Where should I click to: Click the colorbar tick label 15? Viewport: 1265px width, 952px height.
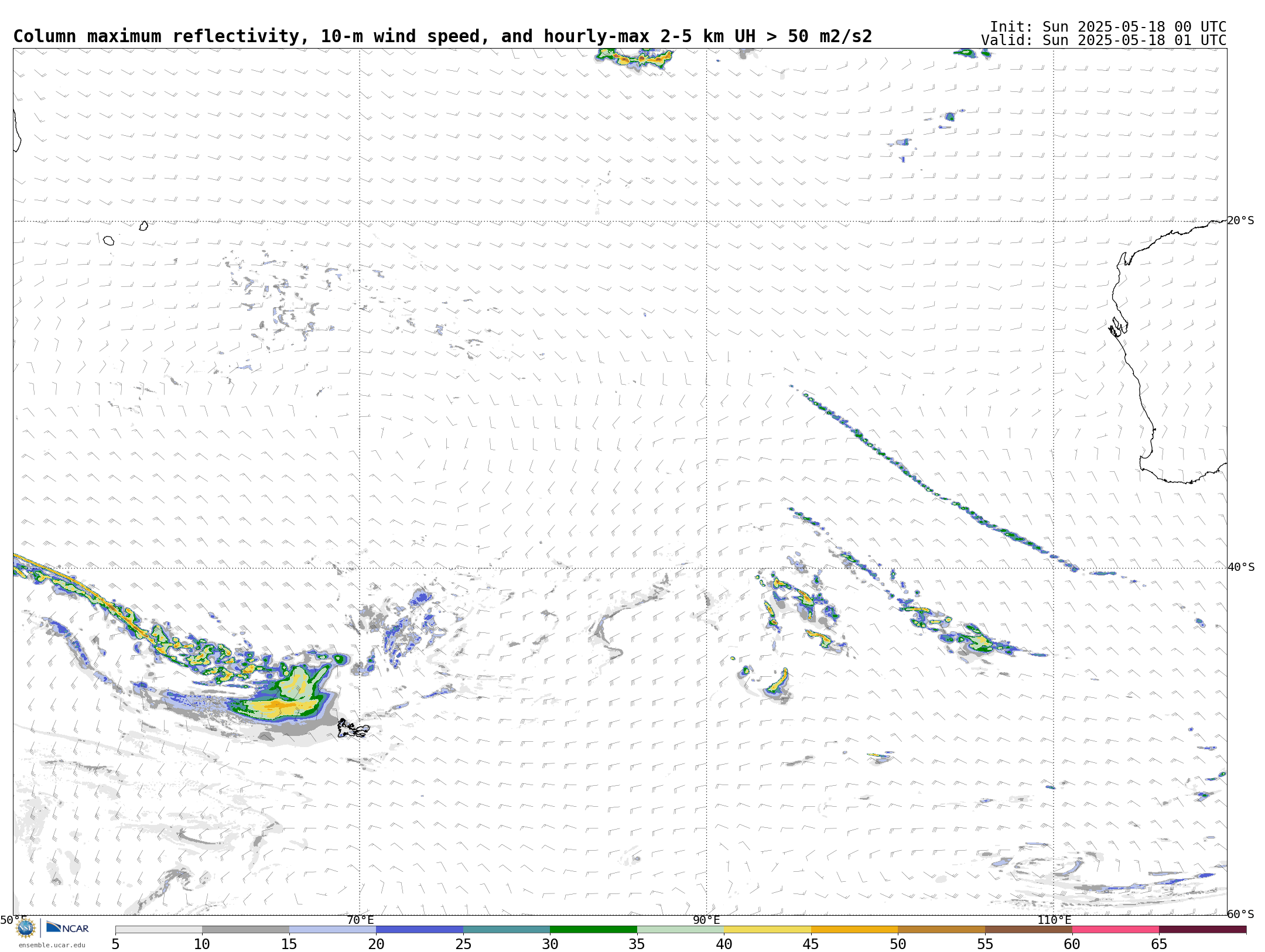(x=289, y=944)
